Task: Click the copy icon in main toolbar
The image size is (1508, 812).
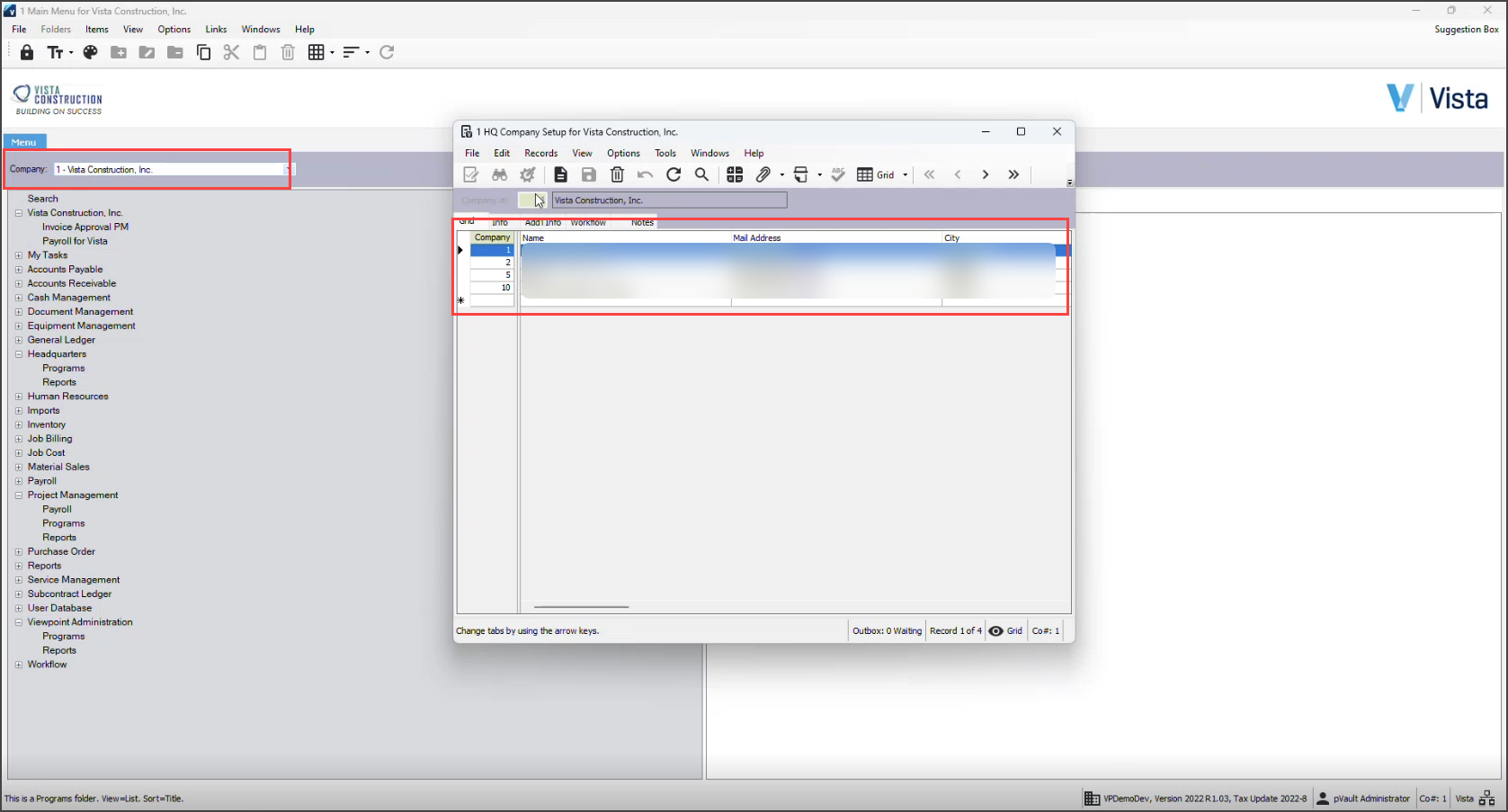Action: 204,52
